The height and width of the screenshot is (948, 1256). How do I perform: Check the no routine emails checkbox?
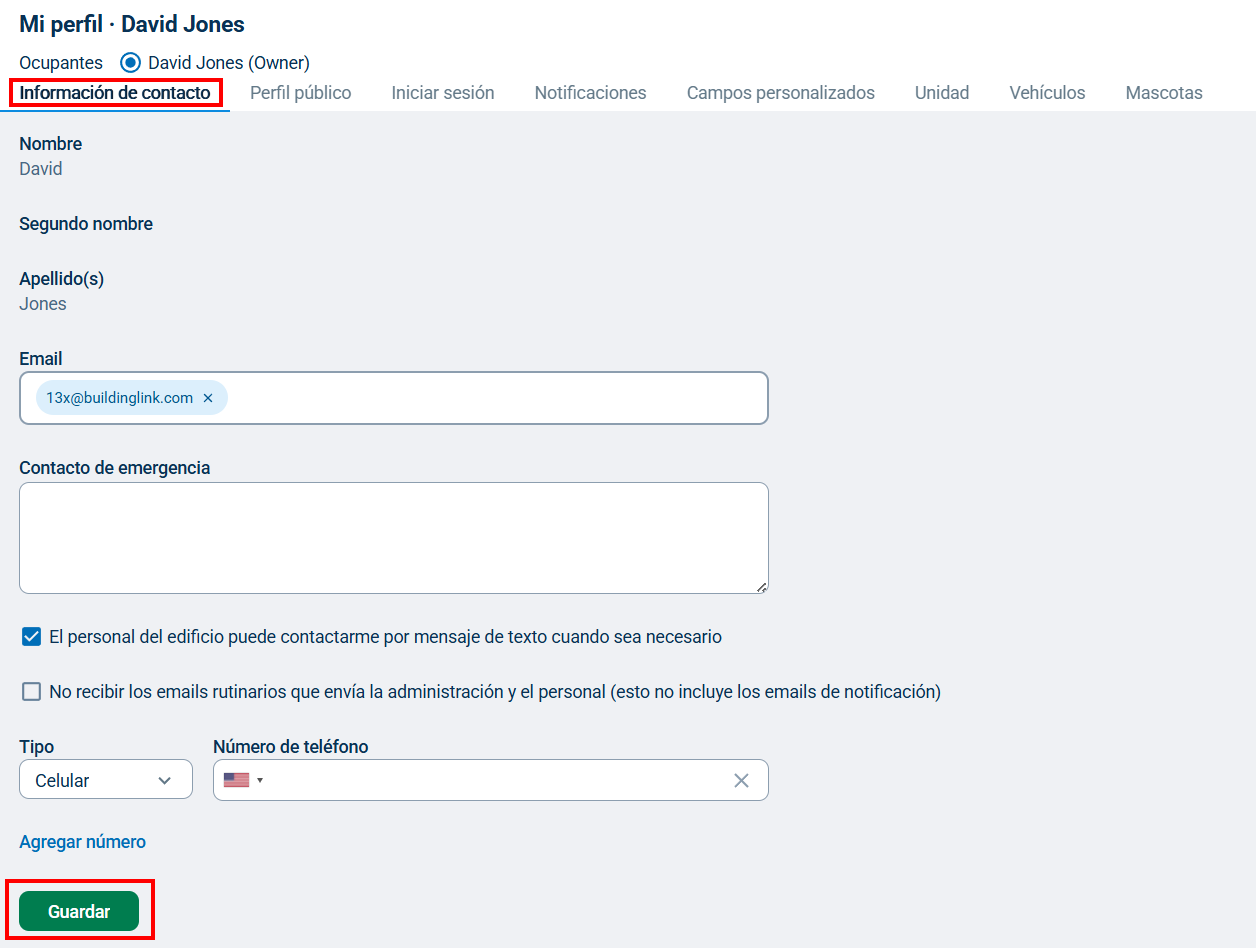click(x=32, y=692)
